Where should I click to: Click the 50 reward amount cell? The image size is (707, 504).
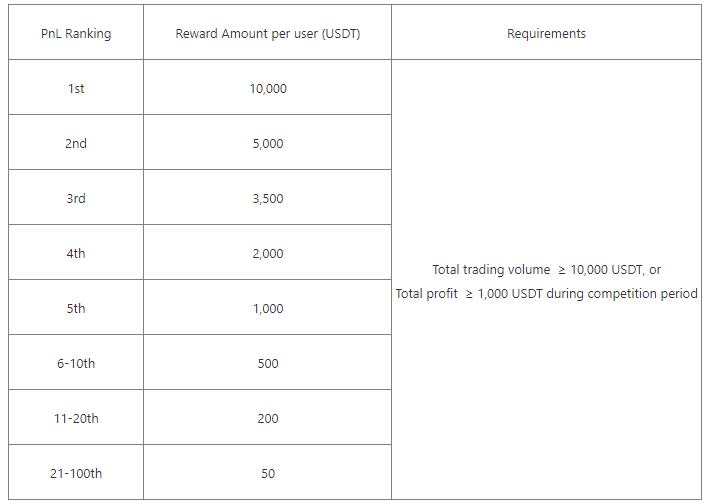tap(268, 474)
